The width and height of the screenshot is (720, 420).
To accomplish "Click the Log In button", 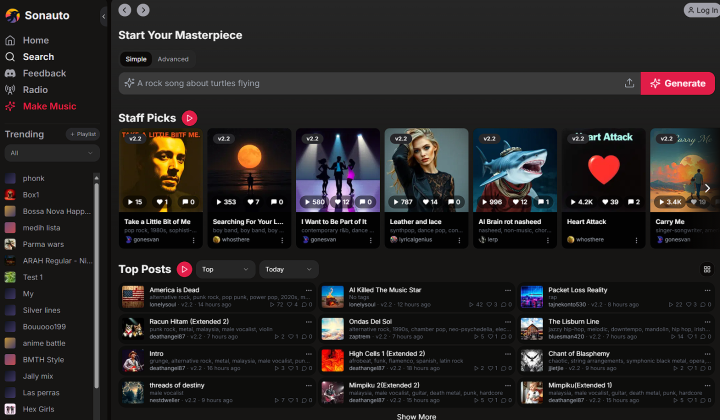I will click(700, 10).
